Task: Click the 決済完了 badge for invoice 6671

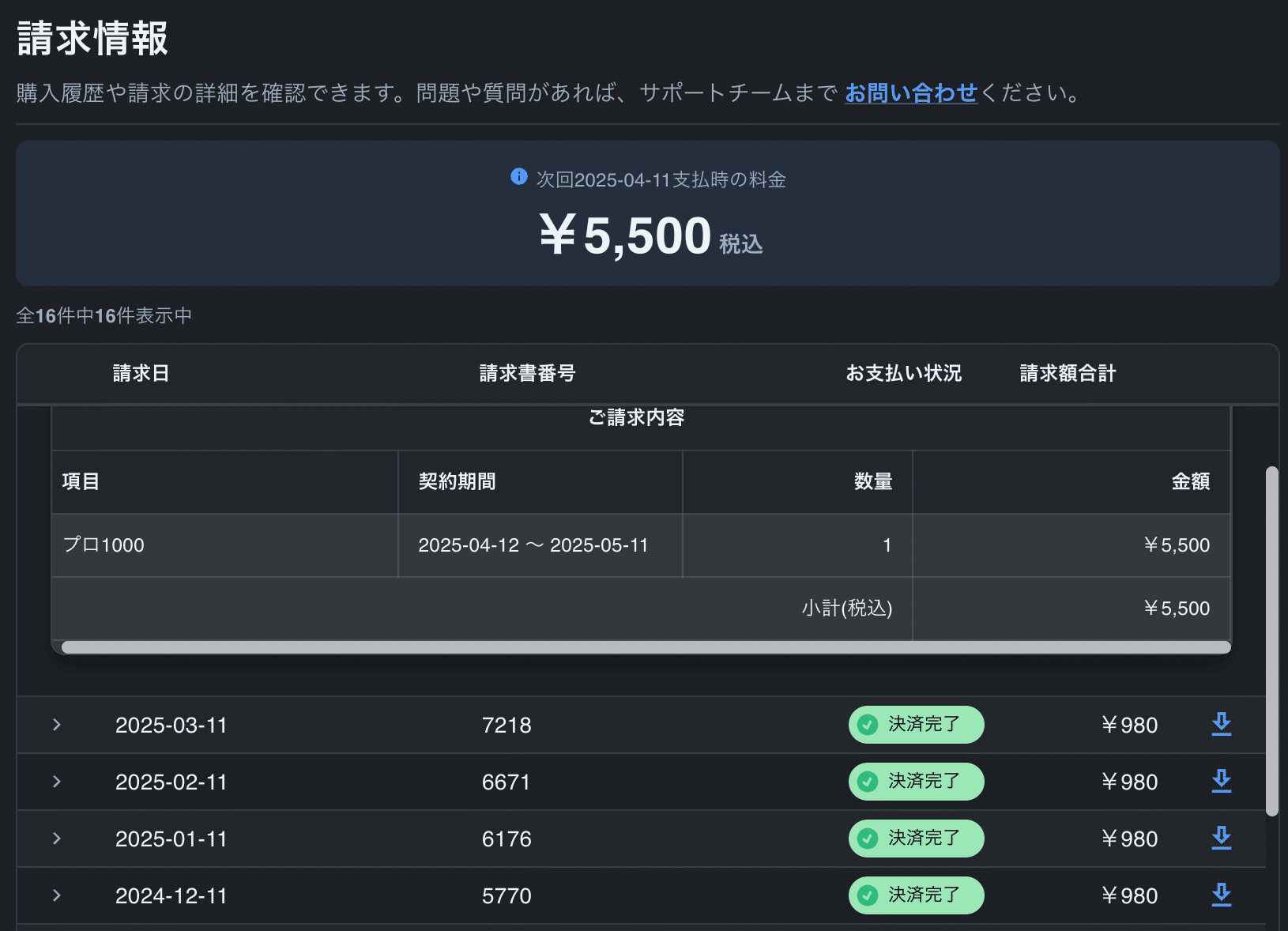Action: pyautogui.click(x=916, y=782)
